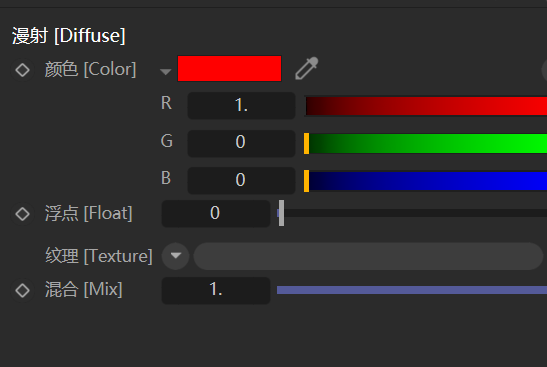Image resolution: width=547 pixels, height=367 pixels.
Task: Pick a color with the eyedropper icon
Action: point(307,68)
